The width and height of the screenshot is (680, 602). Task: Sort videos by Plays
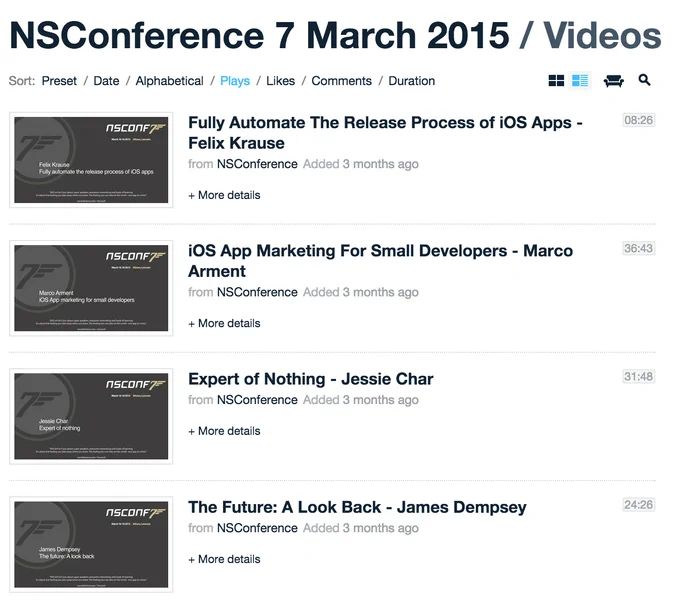coord(235,81)
